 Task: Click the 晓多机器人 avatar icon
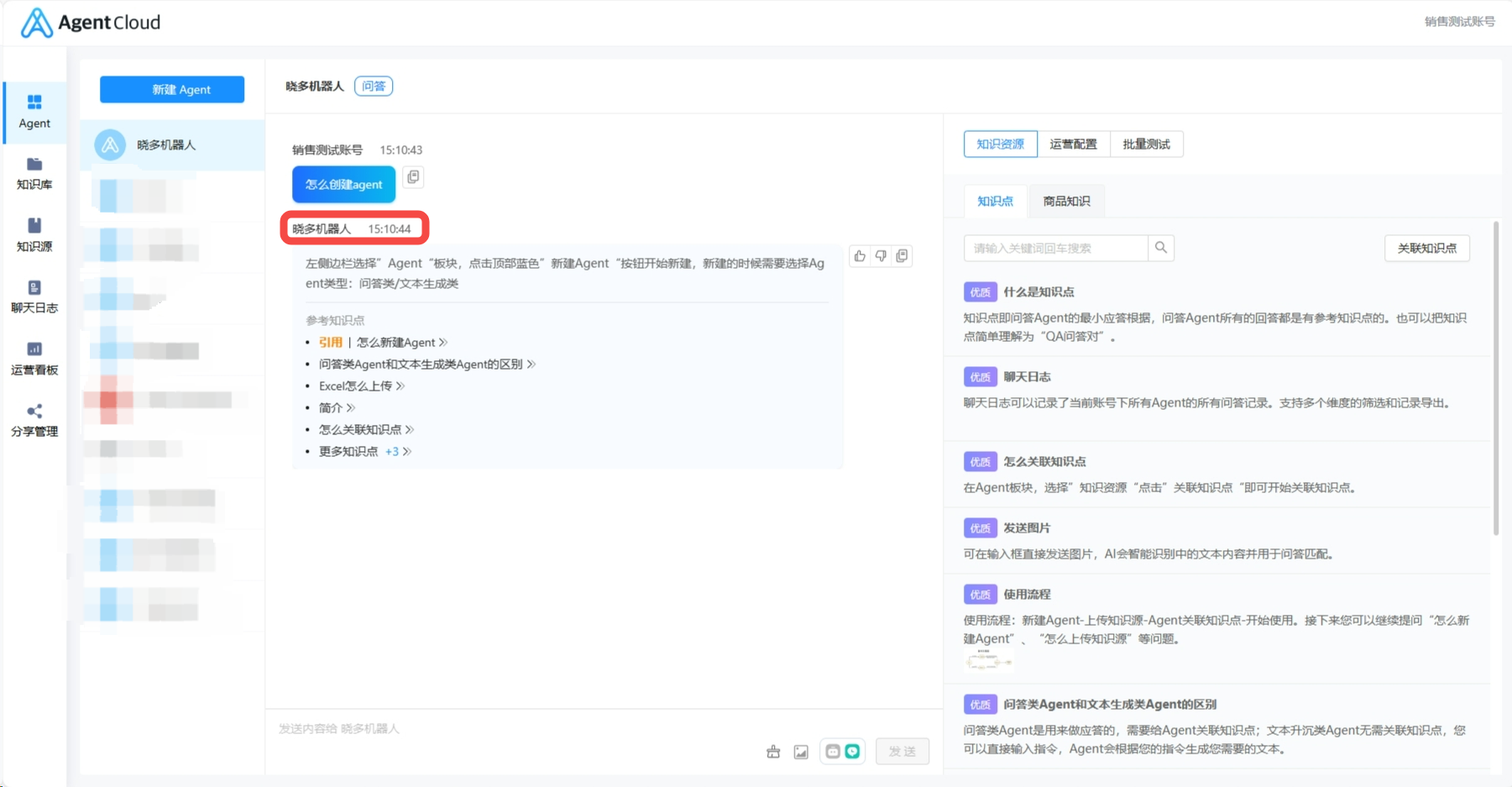point(110,145)
